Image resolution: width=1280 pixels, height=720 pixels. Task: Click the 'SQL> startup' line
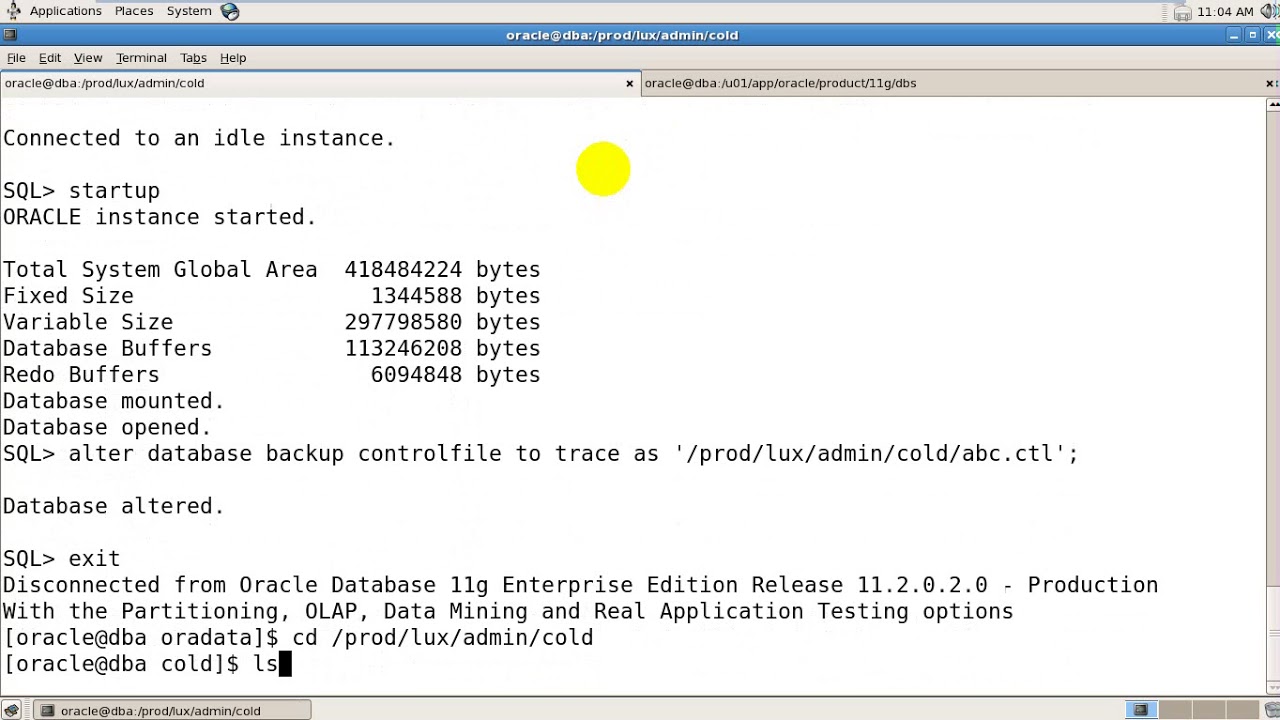[x=81, y=191]
